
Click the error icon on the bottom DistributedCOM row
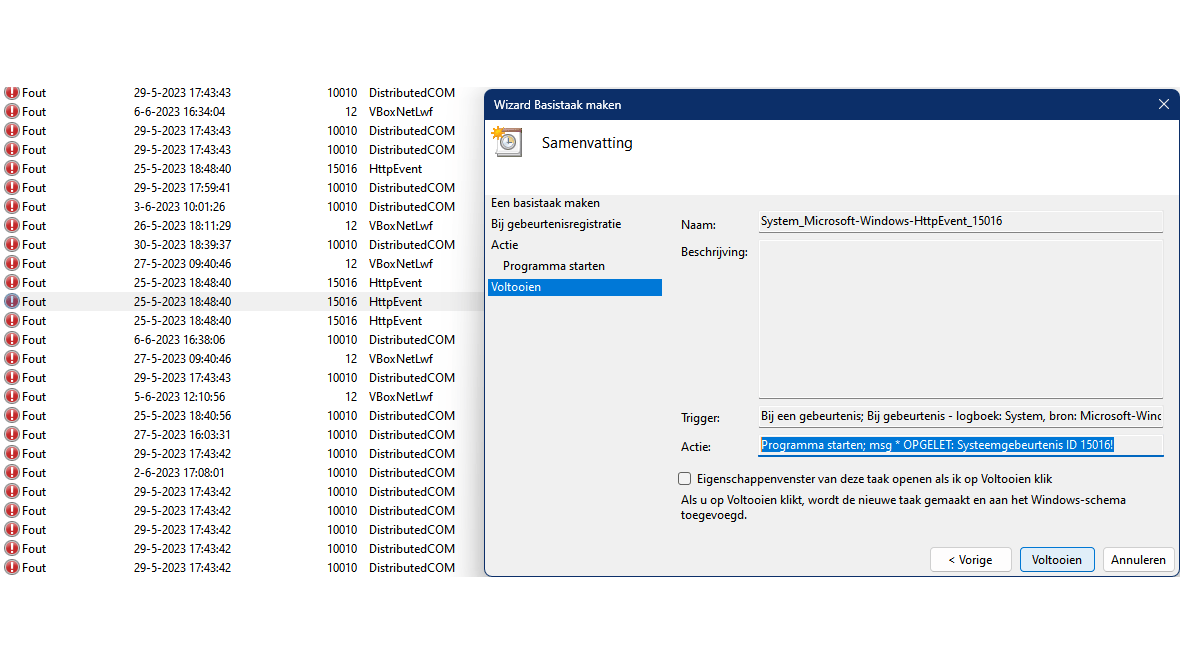(x=12, y=567)
